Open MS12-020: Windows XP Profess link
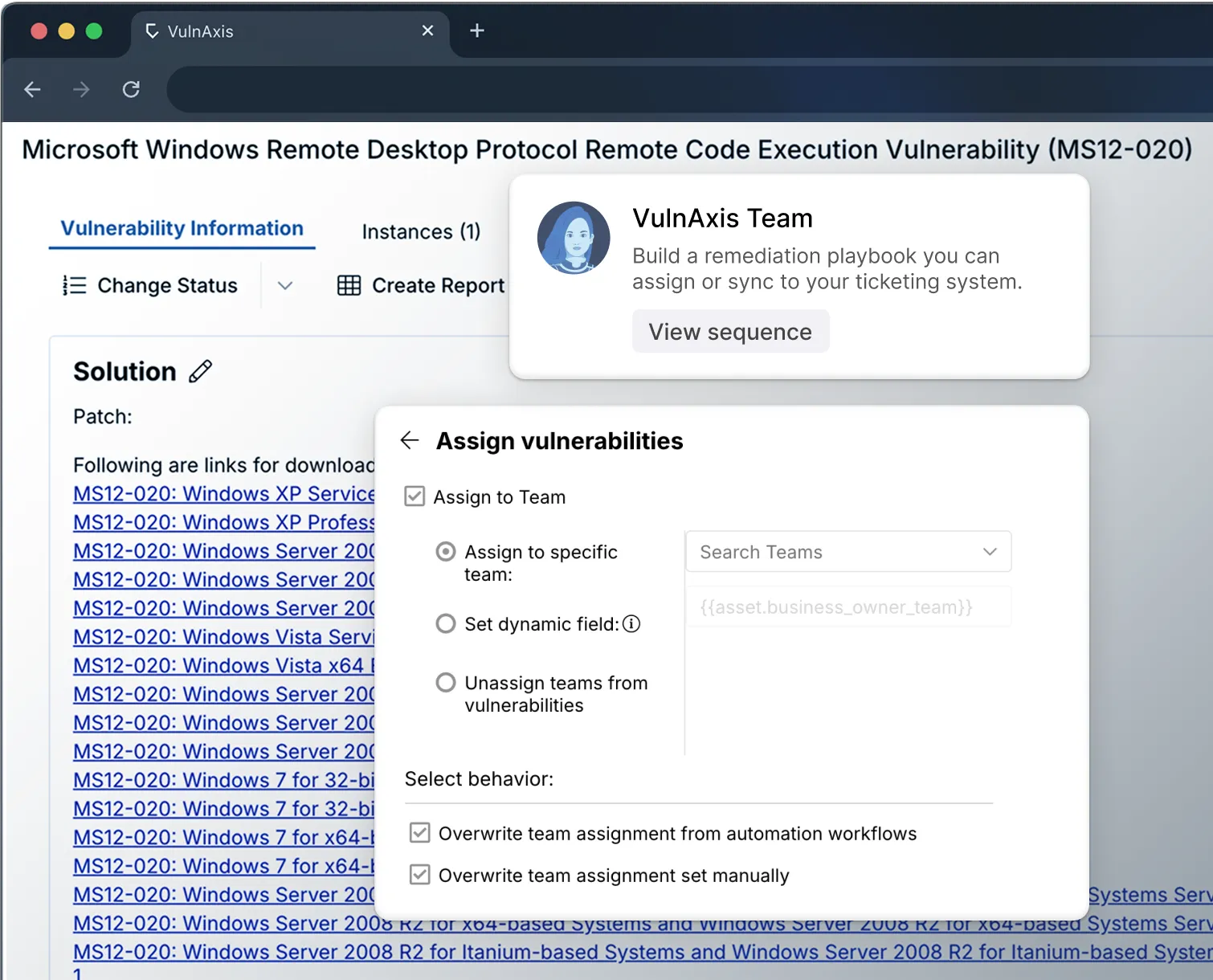The width and height of the screenshot is (1213, 980). [x=224, y=522]
